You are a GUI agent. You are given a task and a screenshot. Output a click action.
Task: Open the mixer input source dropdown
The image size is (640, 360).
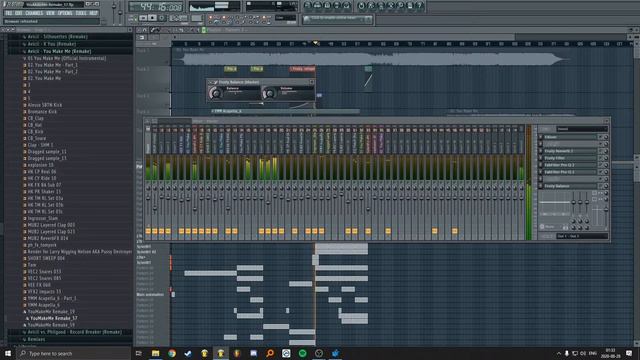coord(582,129)
